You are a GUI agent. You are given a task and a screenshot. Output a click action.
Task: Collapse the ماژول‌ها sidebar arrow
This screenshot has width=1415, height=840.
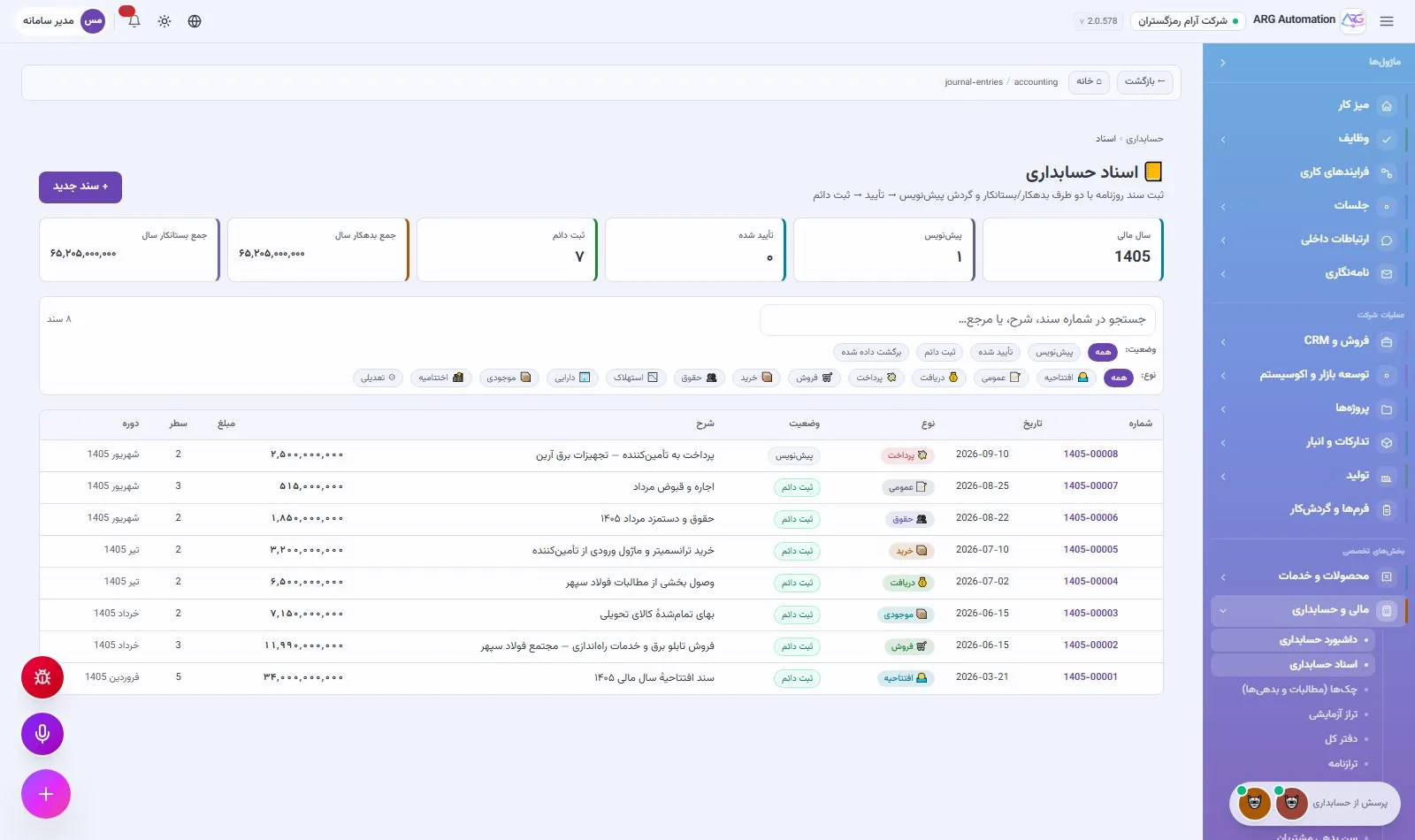pos(1223,63)
